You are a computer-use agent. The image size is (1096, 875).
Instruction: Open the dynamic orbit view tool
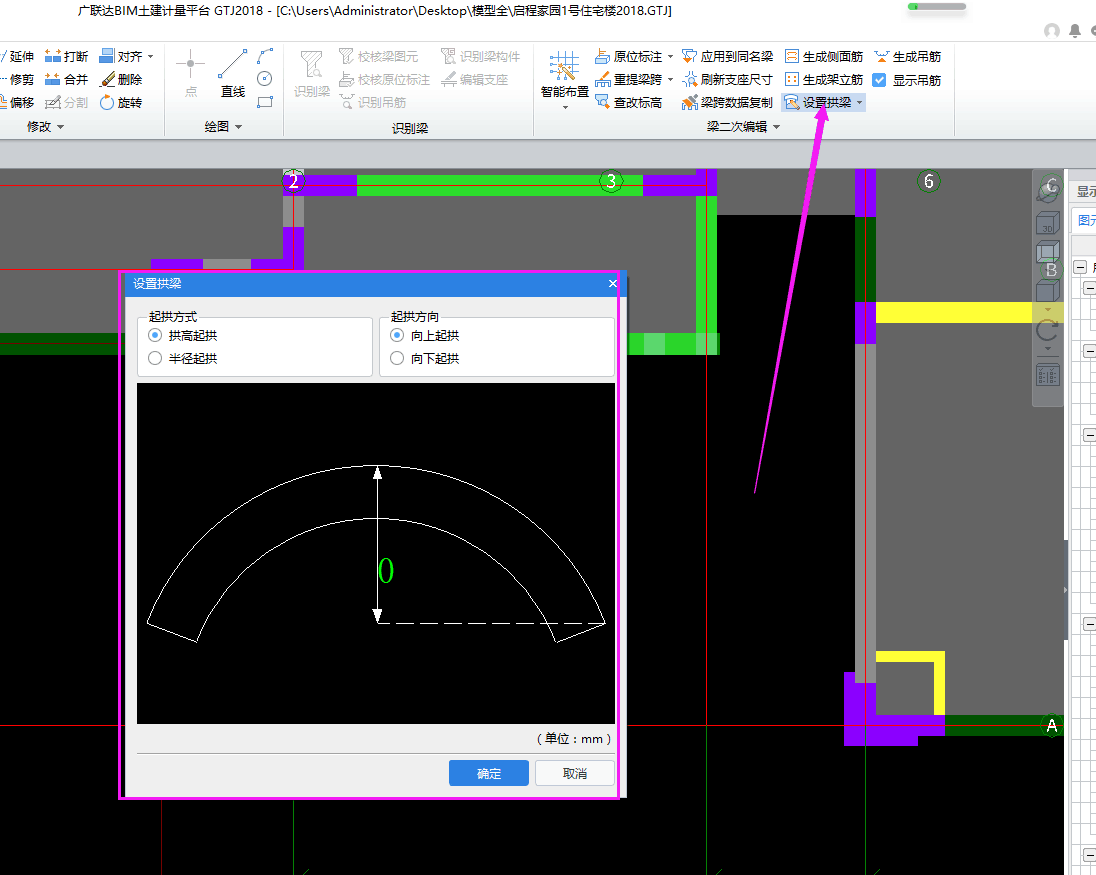1048,189
